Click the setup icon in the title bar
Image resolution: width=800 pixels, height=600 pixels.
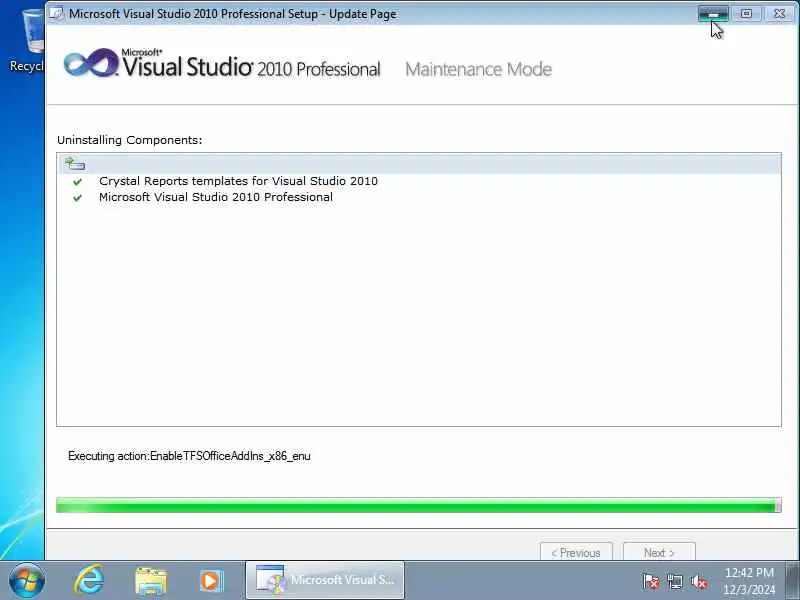point(57,14)
